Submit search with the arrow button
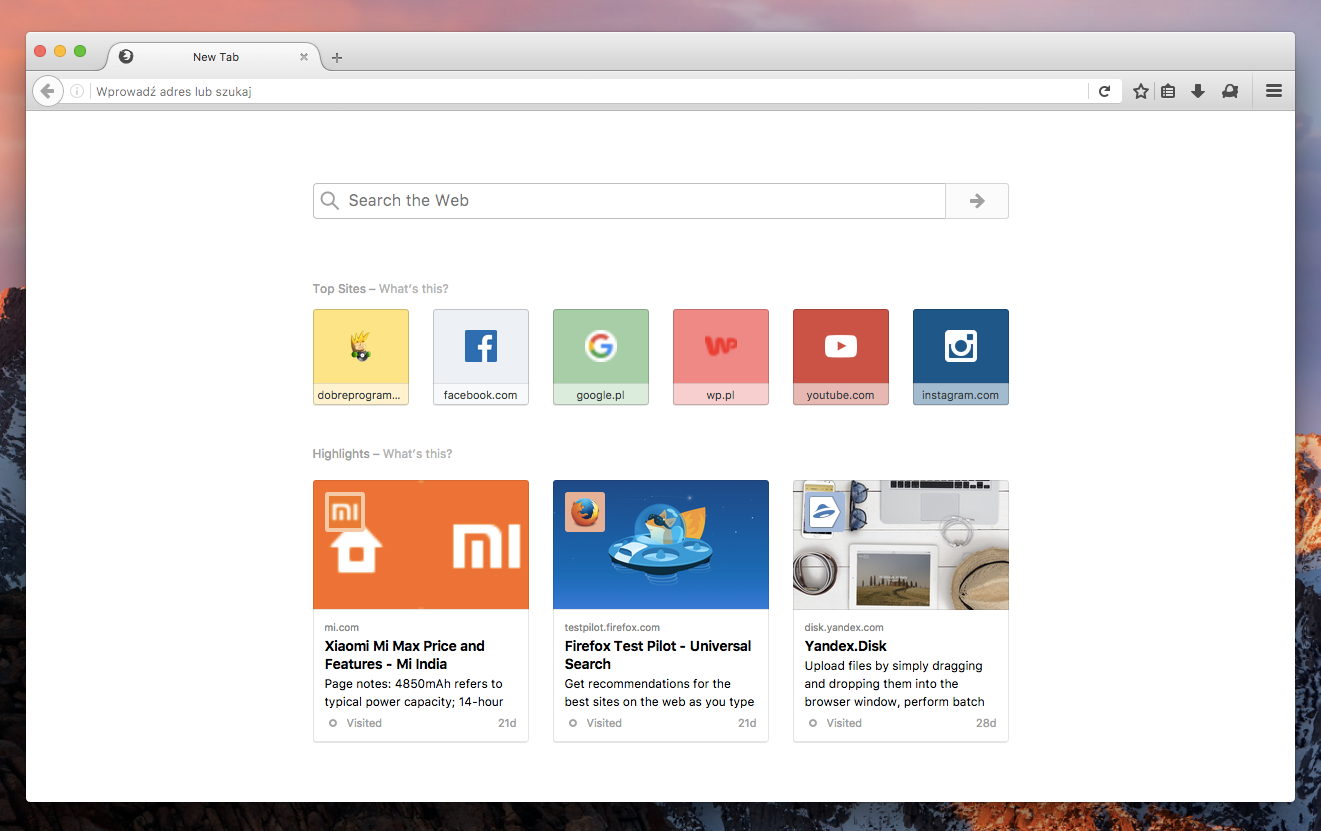 coord(977,201)
